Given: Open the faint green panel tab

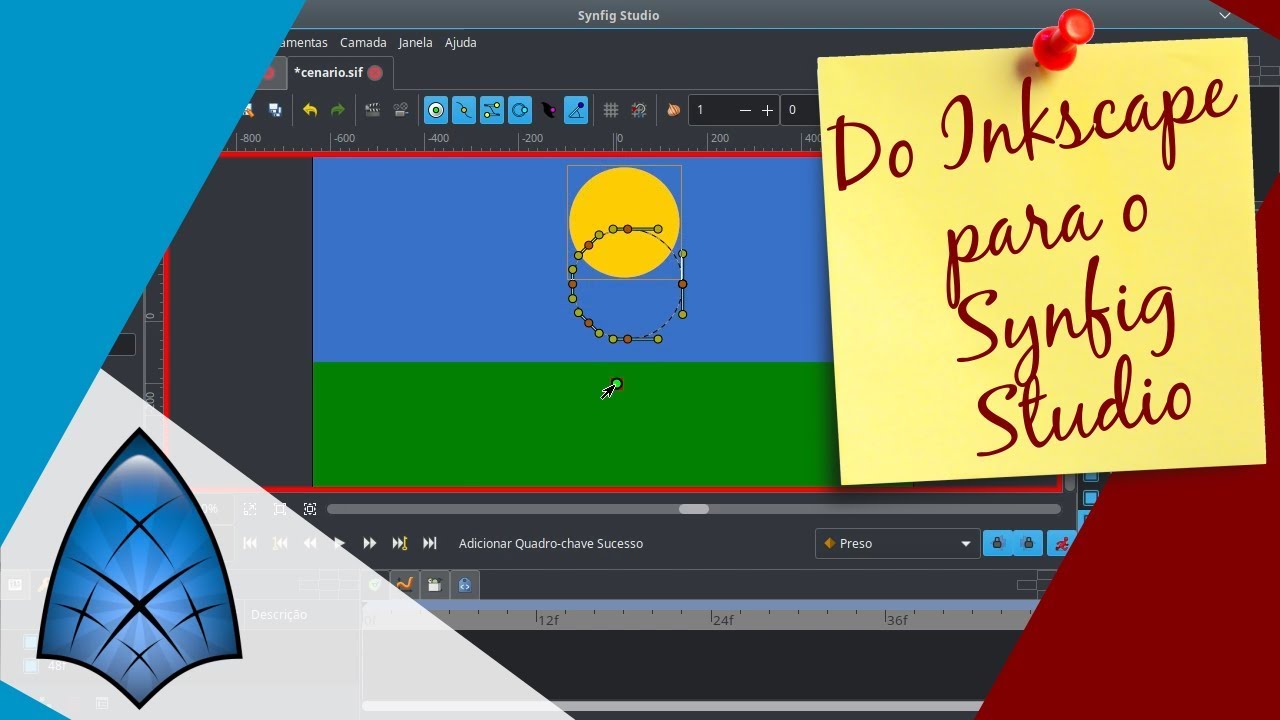Looking at the screenshot, I should 375,585.
